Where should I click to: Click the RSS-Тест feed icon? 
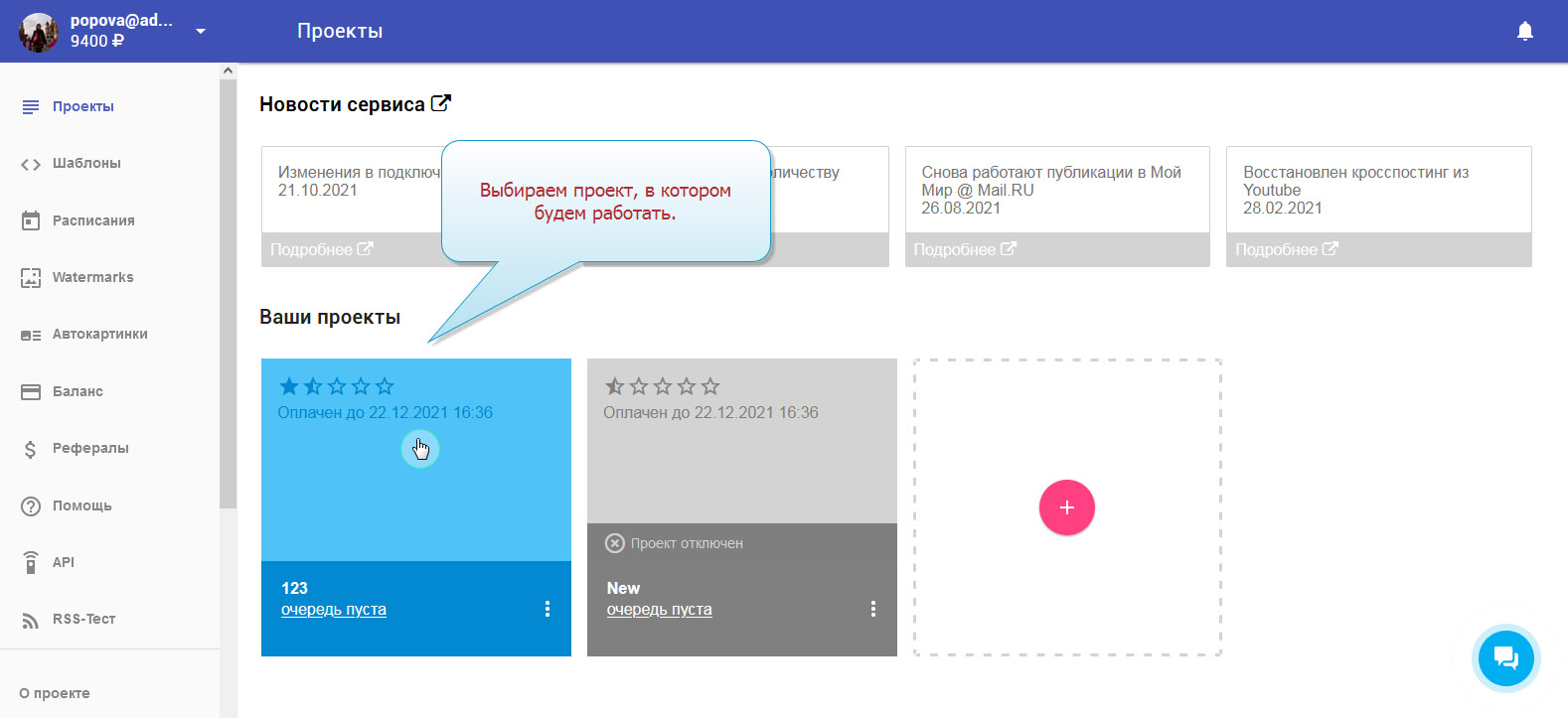click(31, 620)
